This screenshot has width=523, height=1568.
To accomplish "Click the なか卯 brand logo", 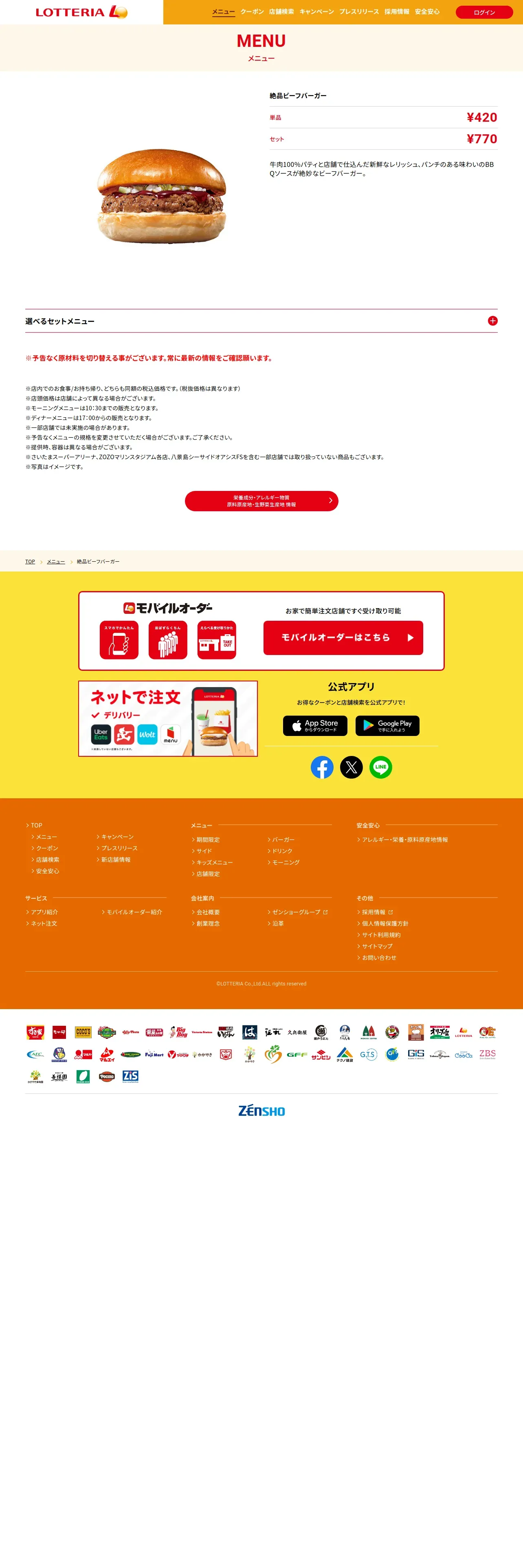I will (x=59, y=1032).
